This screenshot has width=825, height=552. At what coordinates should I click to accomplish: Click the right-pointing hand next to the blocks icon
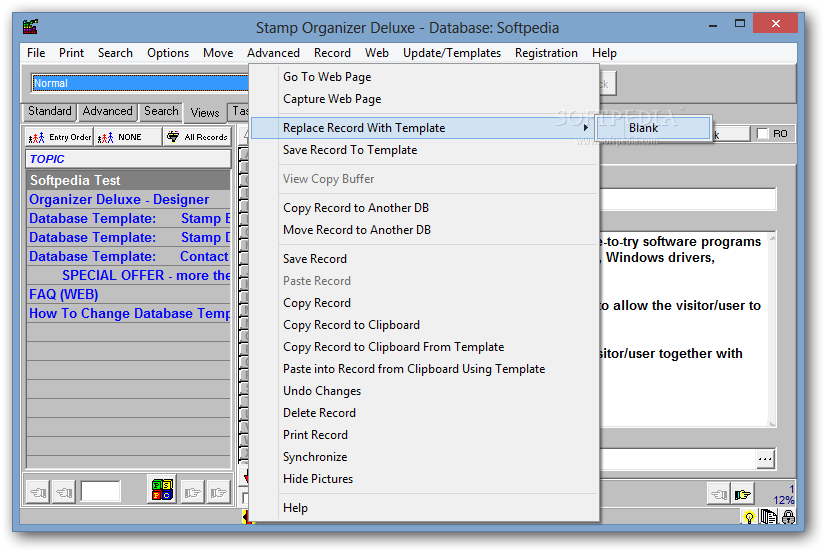pyautogui.click(x=193, y=493)
